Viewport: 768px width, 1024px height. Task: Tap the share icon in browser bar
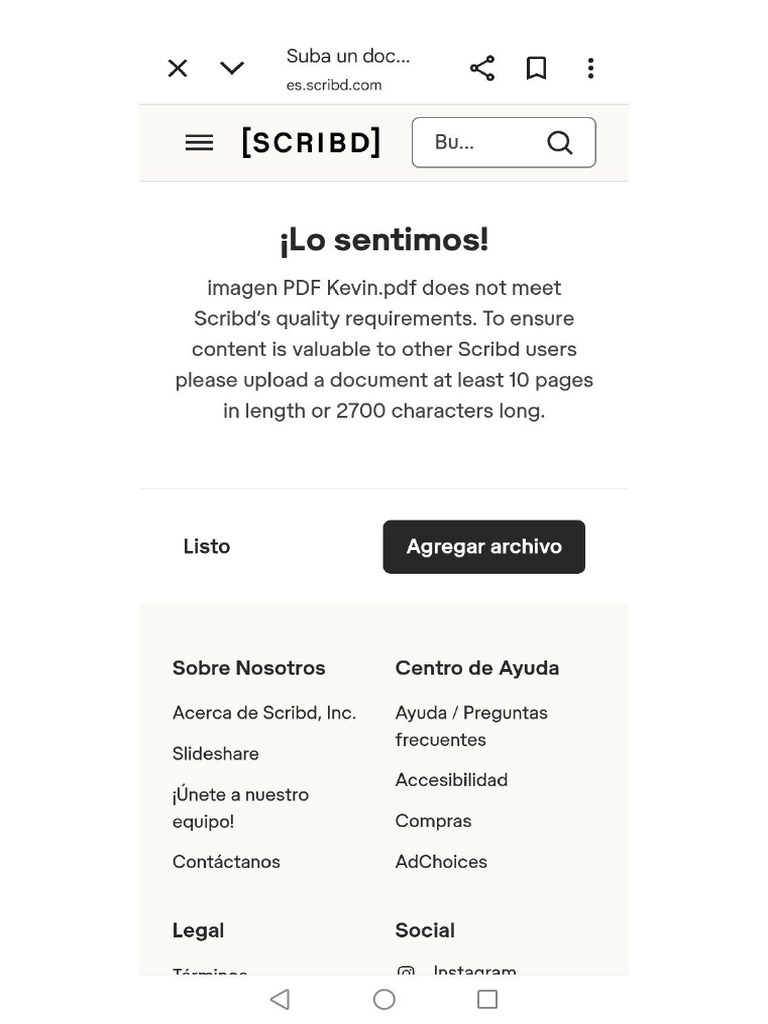(x=482, y=68)
